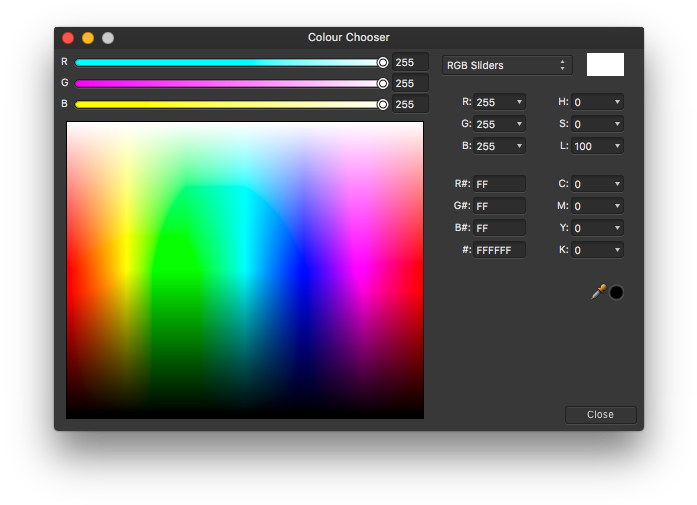Expand the G value dropdown arrow

click(x=519, y=124)
